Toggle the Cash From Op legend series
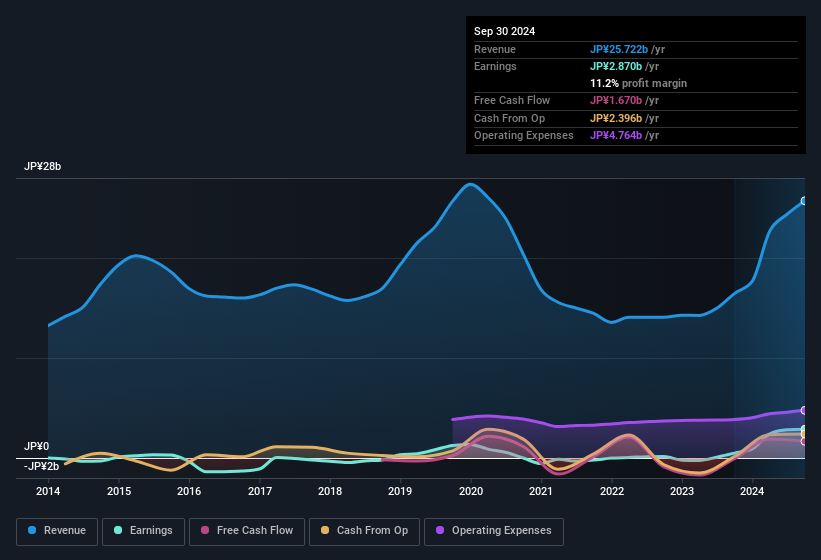The height and width of the screenshot is (560, 821). (364, 531)
